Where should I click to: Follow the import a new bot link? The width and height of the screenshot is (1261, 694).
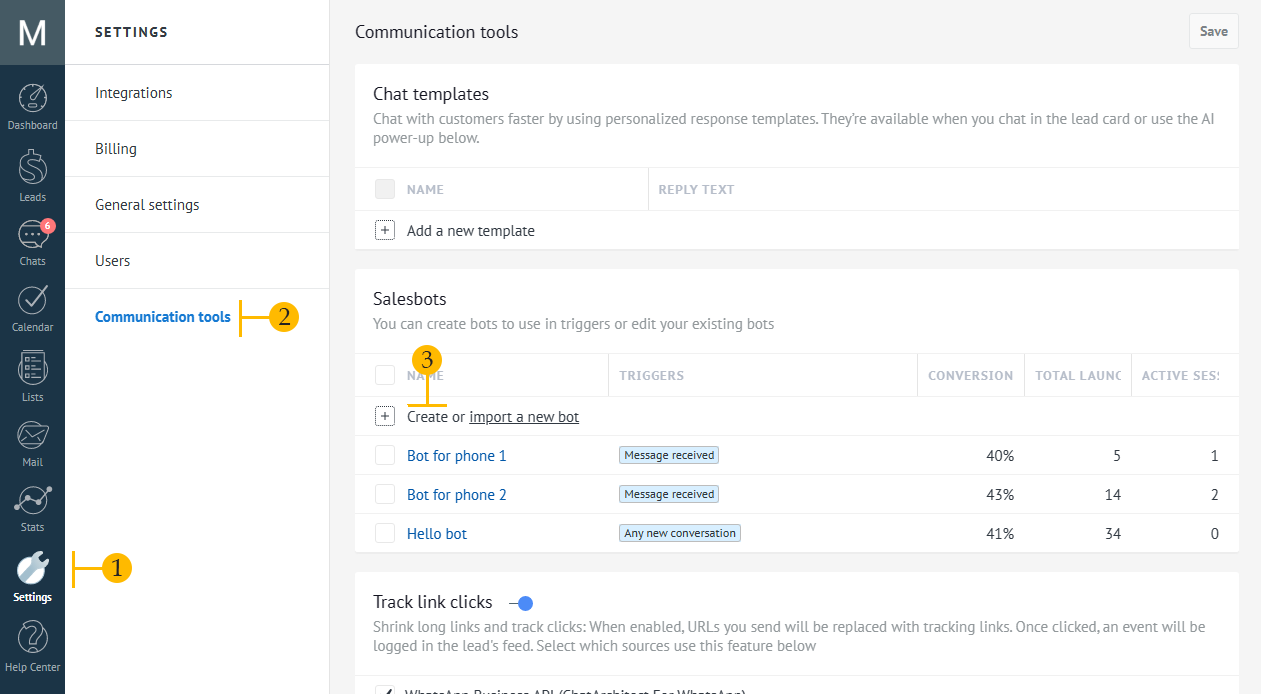524,417
